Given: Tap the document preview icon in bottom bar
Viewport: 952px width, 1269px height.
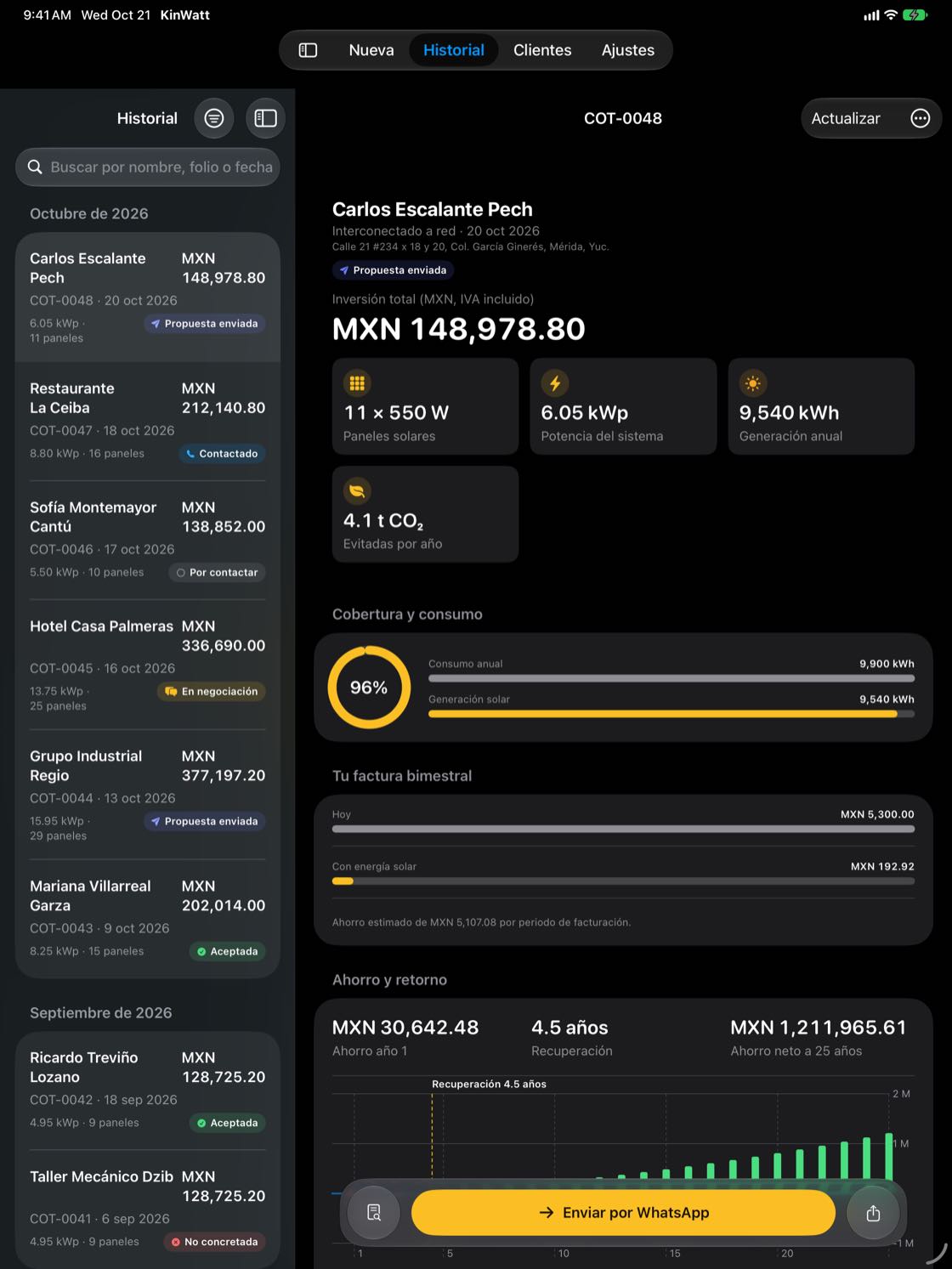Looking at the screenshot, I should click(x=374, y=1213).
